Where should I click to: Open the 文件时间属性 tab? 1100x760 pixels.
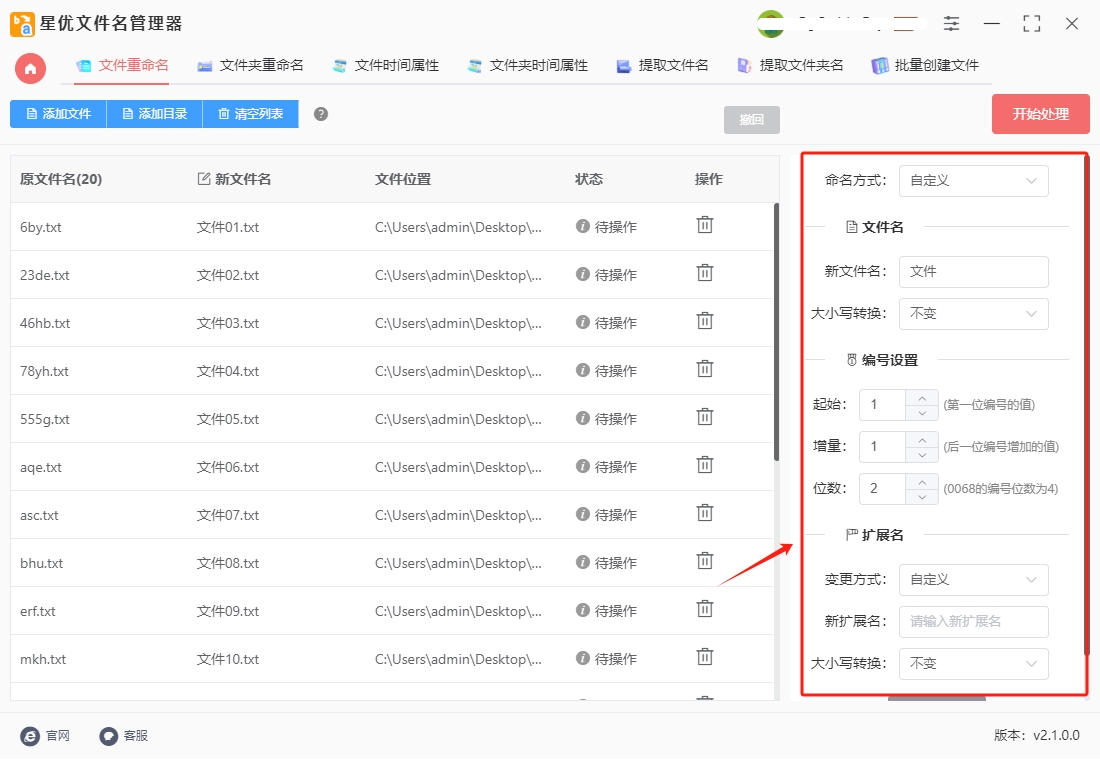385,66
